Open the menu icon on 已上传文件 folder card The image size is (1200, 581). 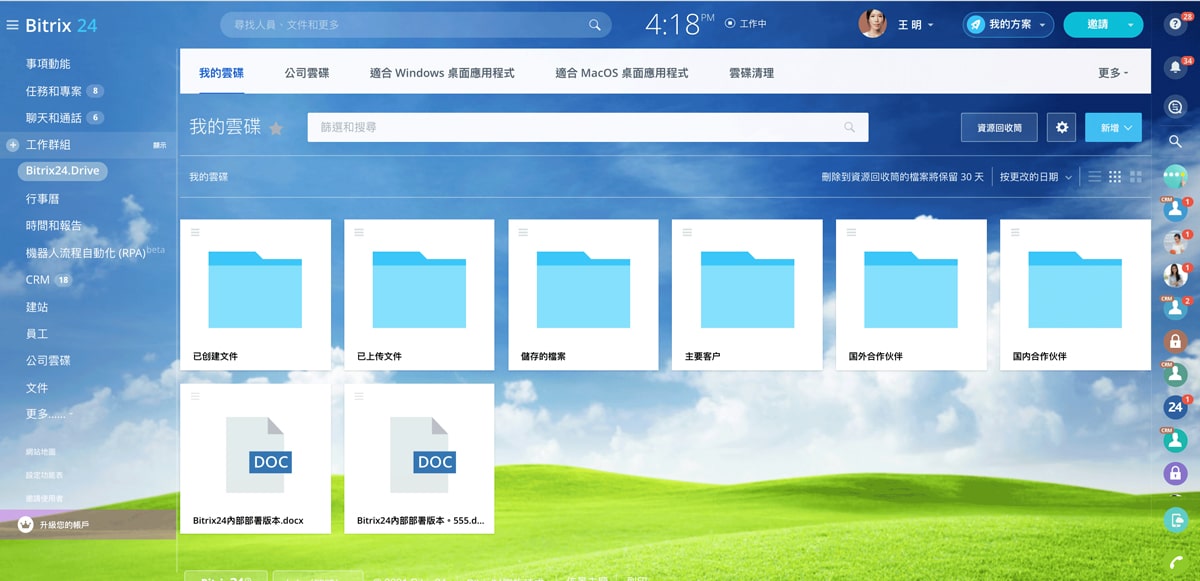[x=359, y=232]
